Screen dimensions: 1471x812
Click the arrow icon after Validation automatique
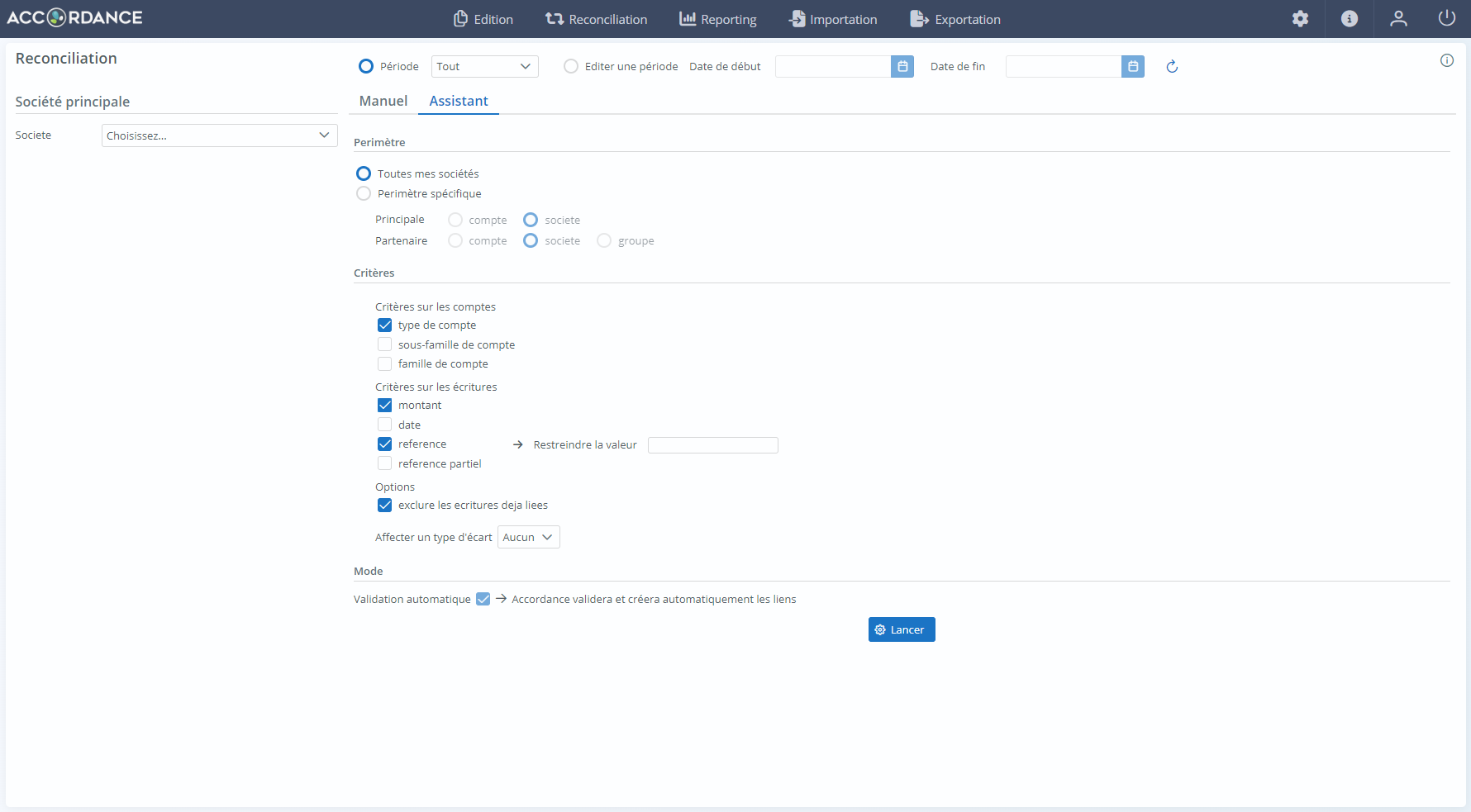502,599
